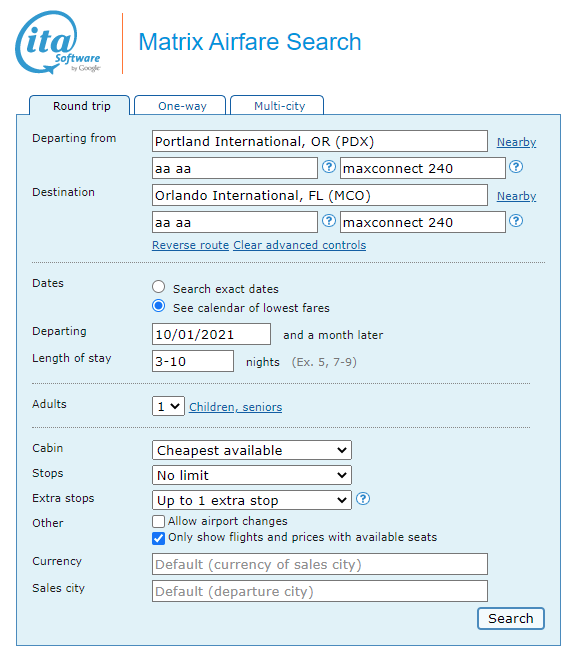Expand the Extra stops dropdown
Image resolution: width=566 pixels, height=658 pixels.
pos(252,500)
